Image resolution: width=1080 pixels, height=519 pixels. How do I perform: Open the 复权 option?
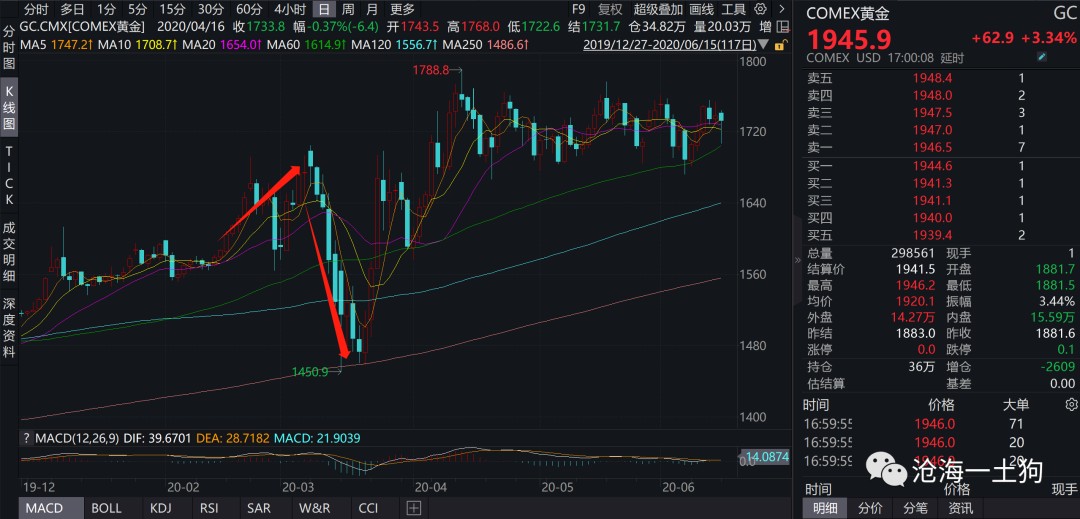click(x=610, y=9)
